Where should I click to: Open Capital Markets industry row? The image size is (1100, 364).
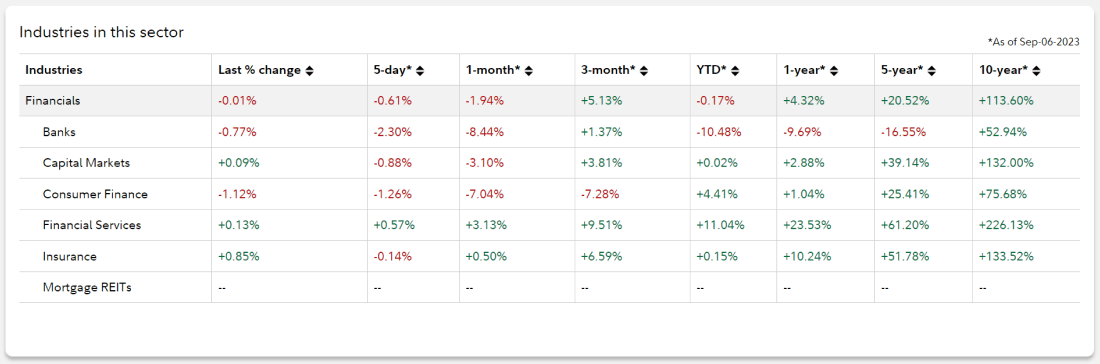point(86,163)
